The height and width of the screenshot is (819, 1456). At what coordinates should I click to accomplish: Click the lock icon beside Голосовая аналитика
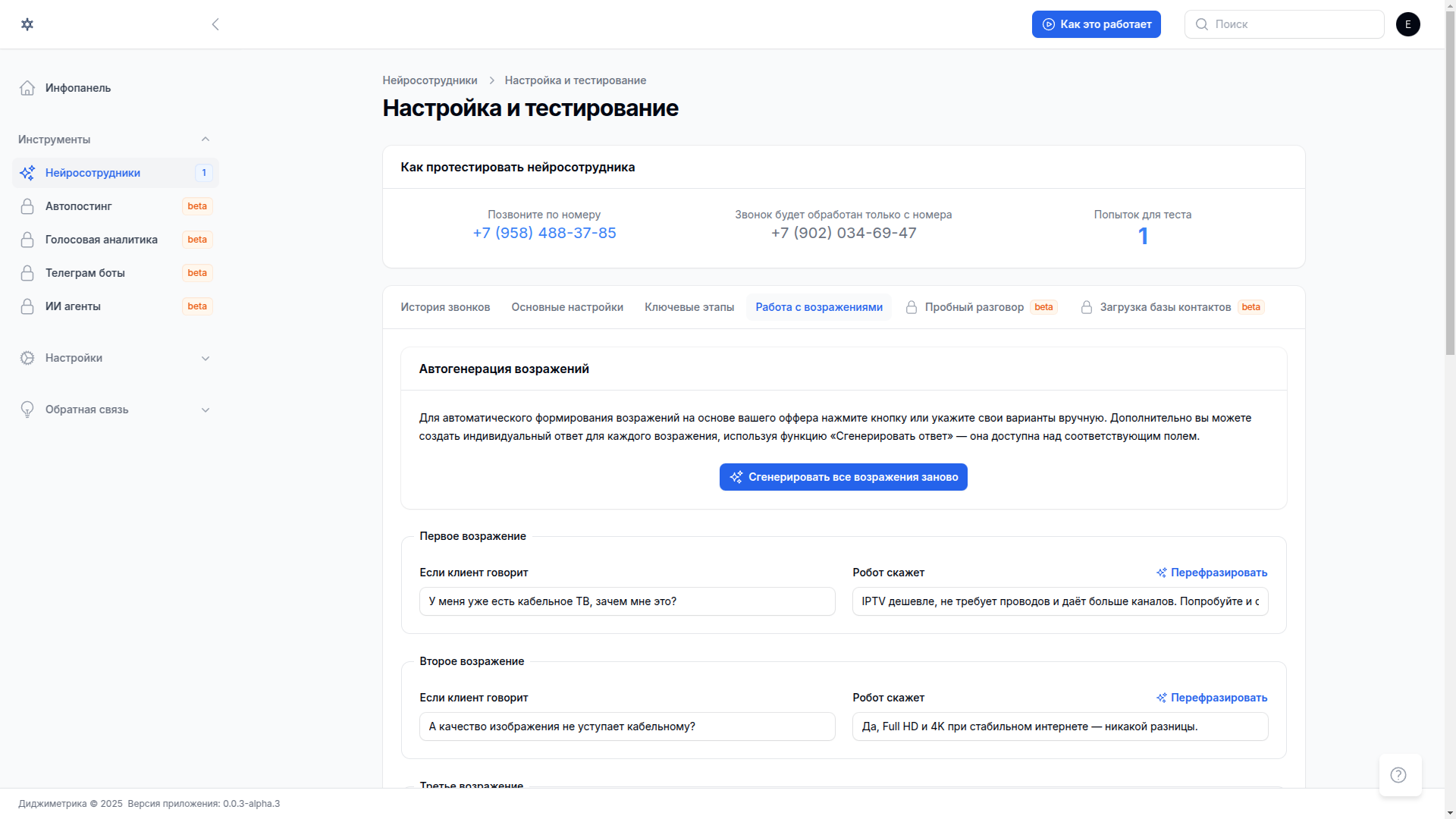coord(27,240)
